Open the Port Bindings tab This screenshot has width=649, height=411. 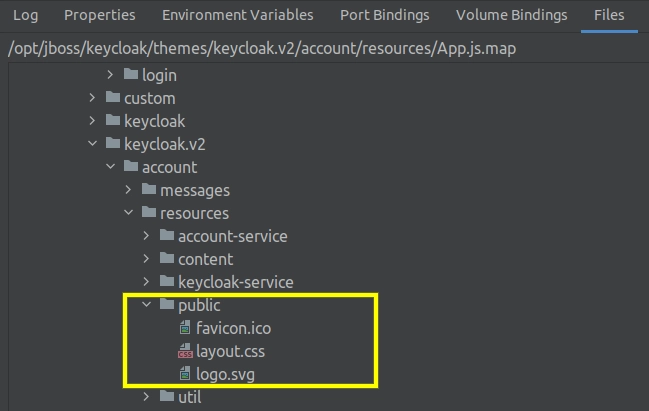(x=385, y=15)
